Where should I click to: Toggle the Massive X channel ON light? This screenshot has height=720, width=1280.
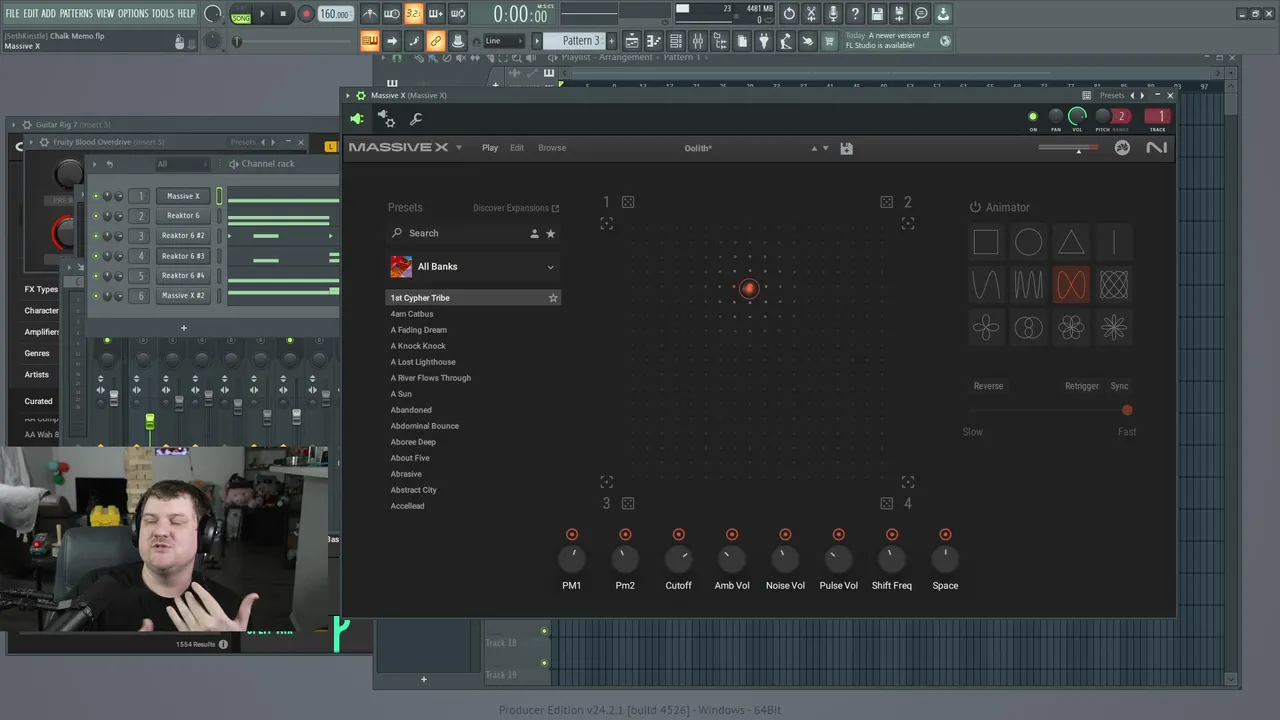pyautogui.click(x=1033, y=117)
